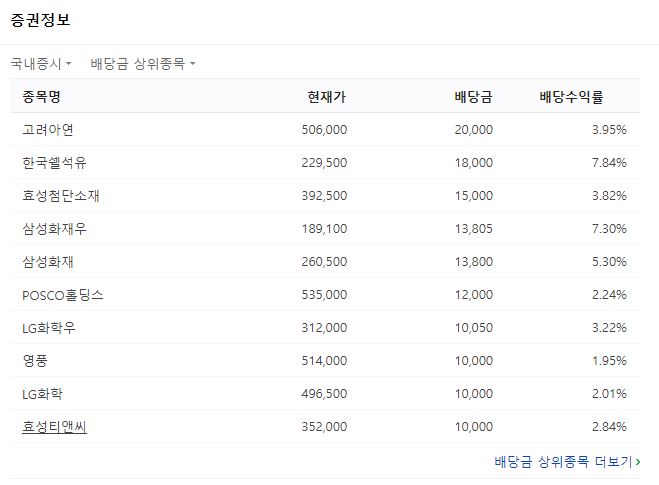The image size is (659, 485).
Task: Click the 13,805 dividend value
Action: click(474, 229)
